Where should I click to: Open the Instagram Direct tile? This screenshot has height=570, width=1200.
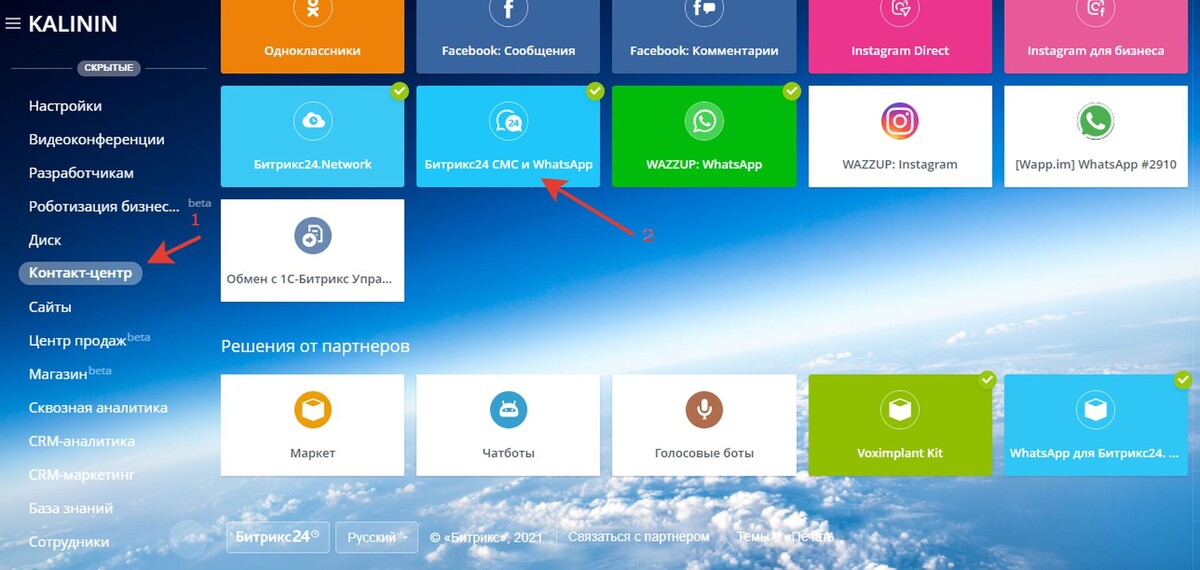(x=900, y=36)
